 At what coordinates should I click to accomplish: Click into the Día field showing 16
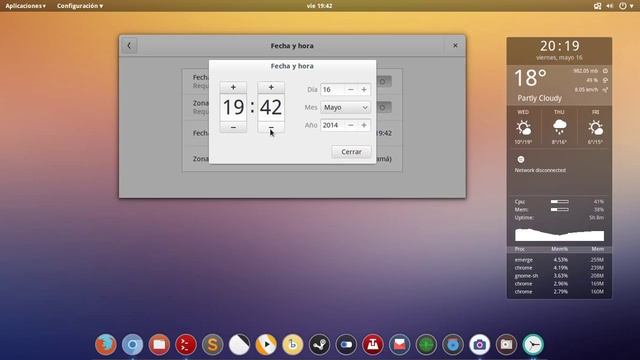pos(333,89)
